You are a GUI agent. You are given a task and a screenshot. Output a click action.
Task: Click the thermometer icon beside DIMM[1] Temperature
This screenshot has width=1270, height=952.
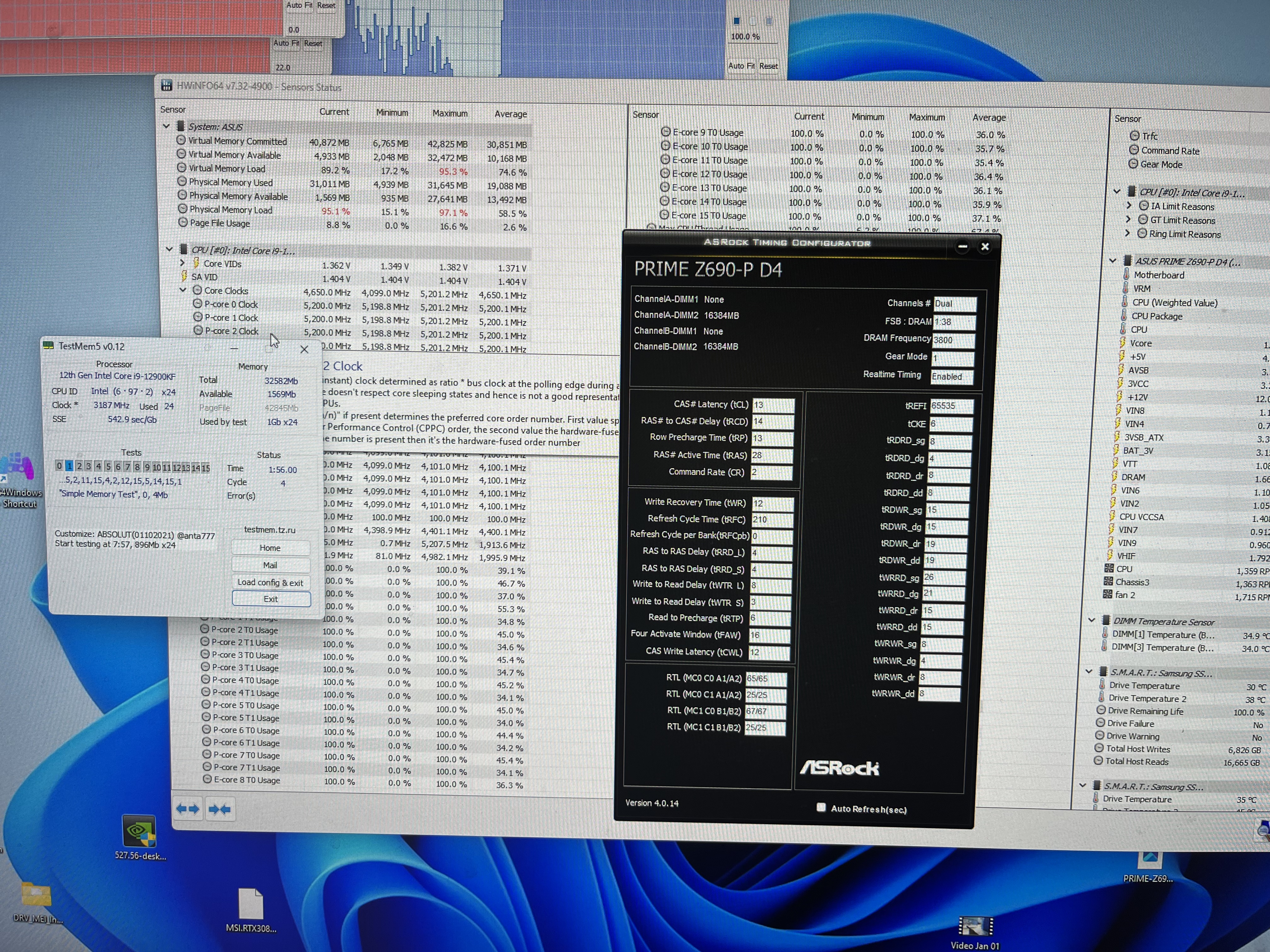[x=1105, y=633]
